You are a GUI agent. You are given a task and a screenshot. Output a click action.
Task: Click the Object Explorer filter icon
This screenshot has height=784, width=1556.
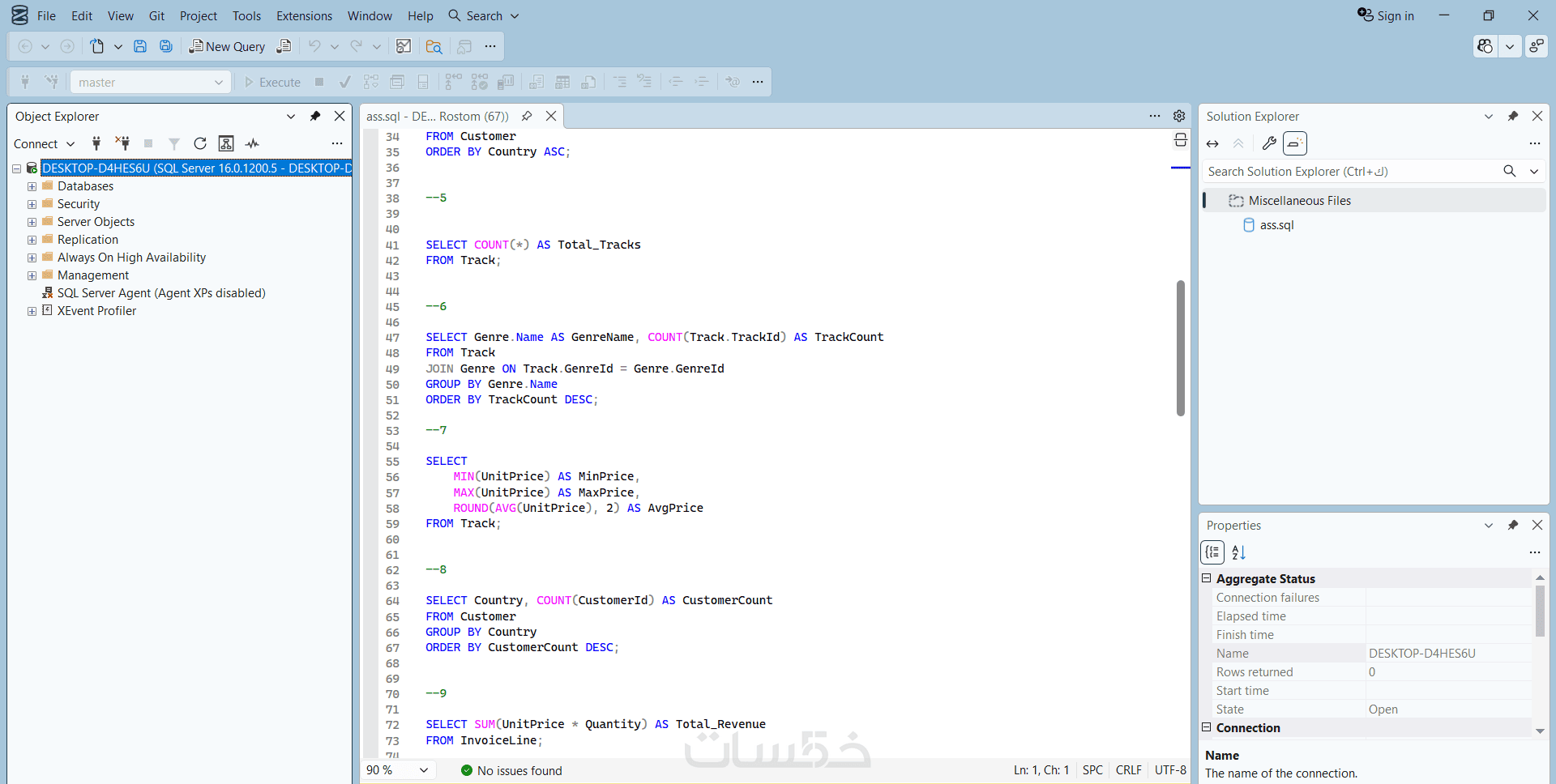click(x=174, y=143)
